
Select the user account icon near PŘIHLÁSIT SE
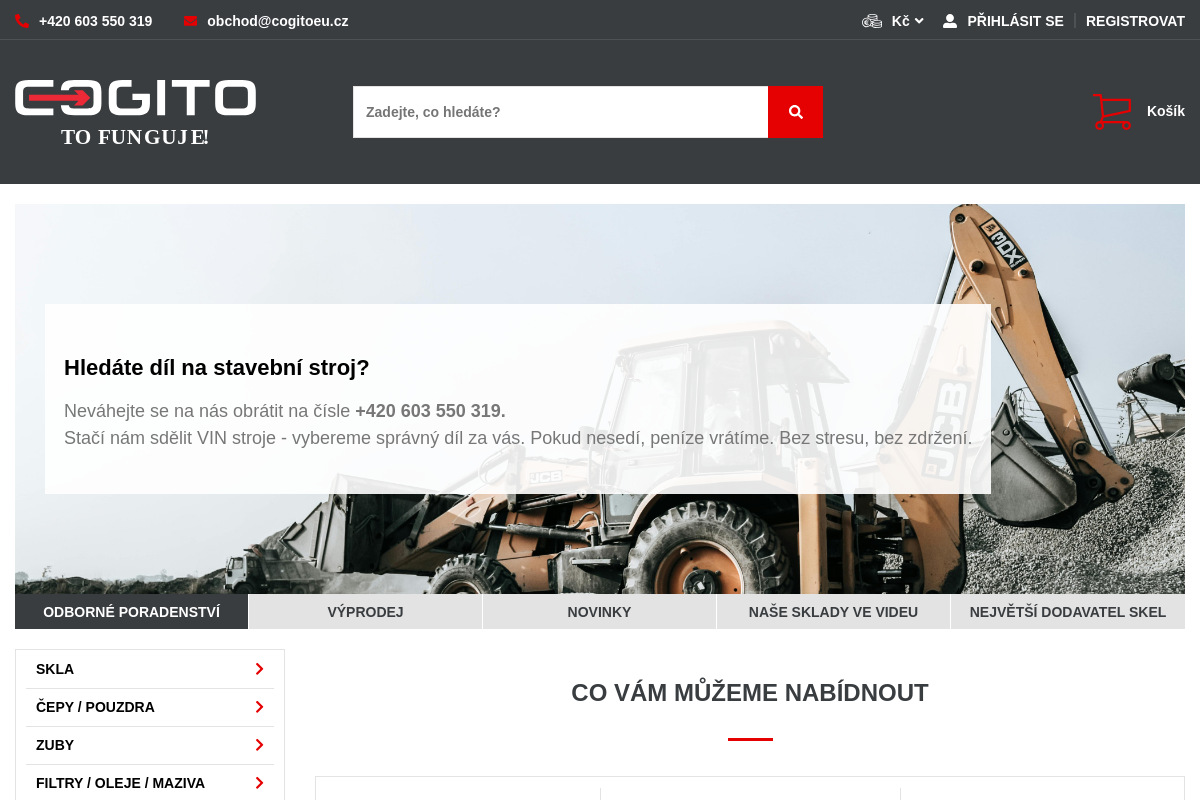pos(948,20)
